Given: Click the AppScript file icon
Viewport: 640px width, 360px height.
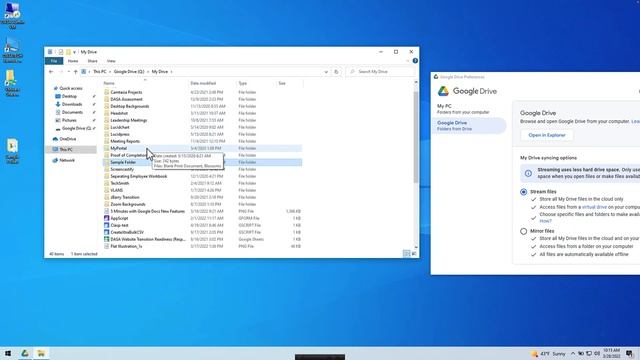Looking at the screenshot, I should coord(107,218).
